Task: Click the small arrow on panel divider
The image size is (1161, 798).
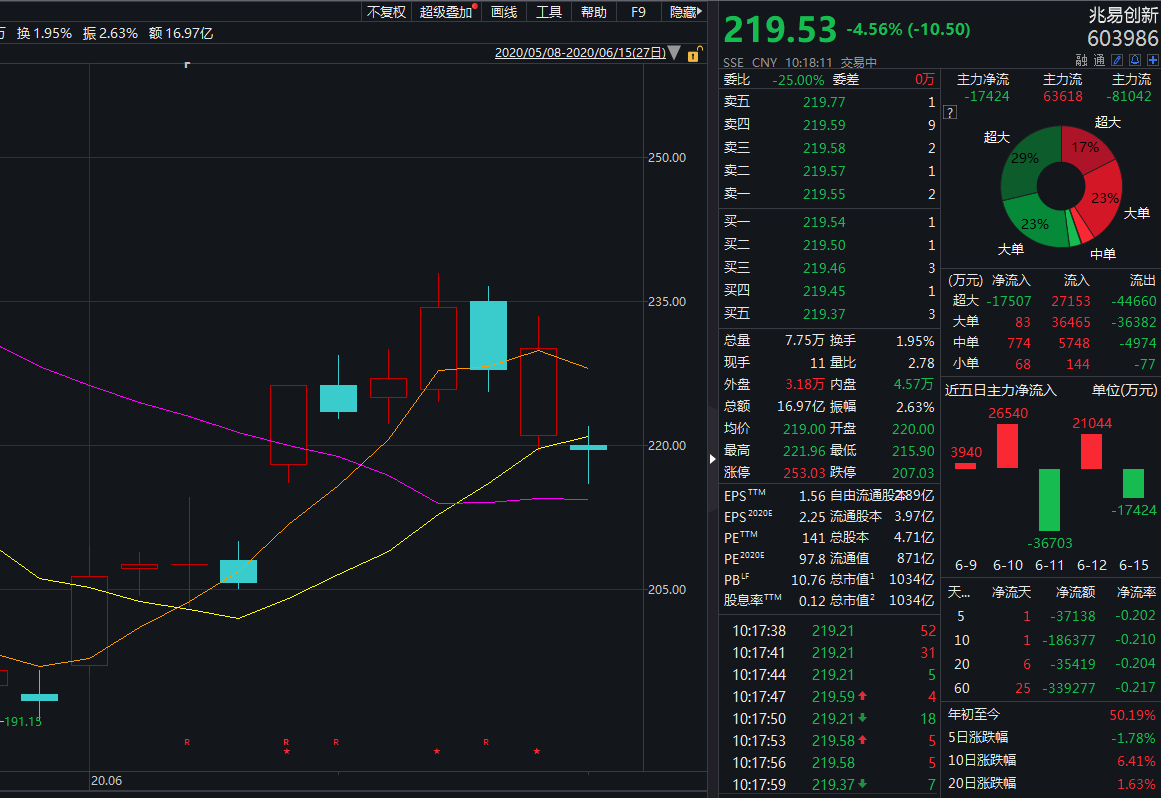Action: (713, 458)
